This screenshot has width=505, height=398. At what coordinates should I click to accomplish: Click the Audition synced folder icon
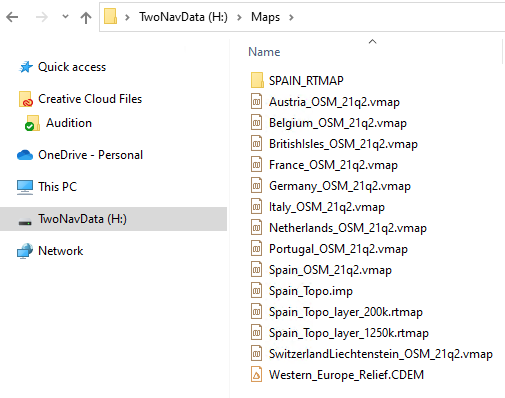(32, 123)
